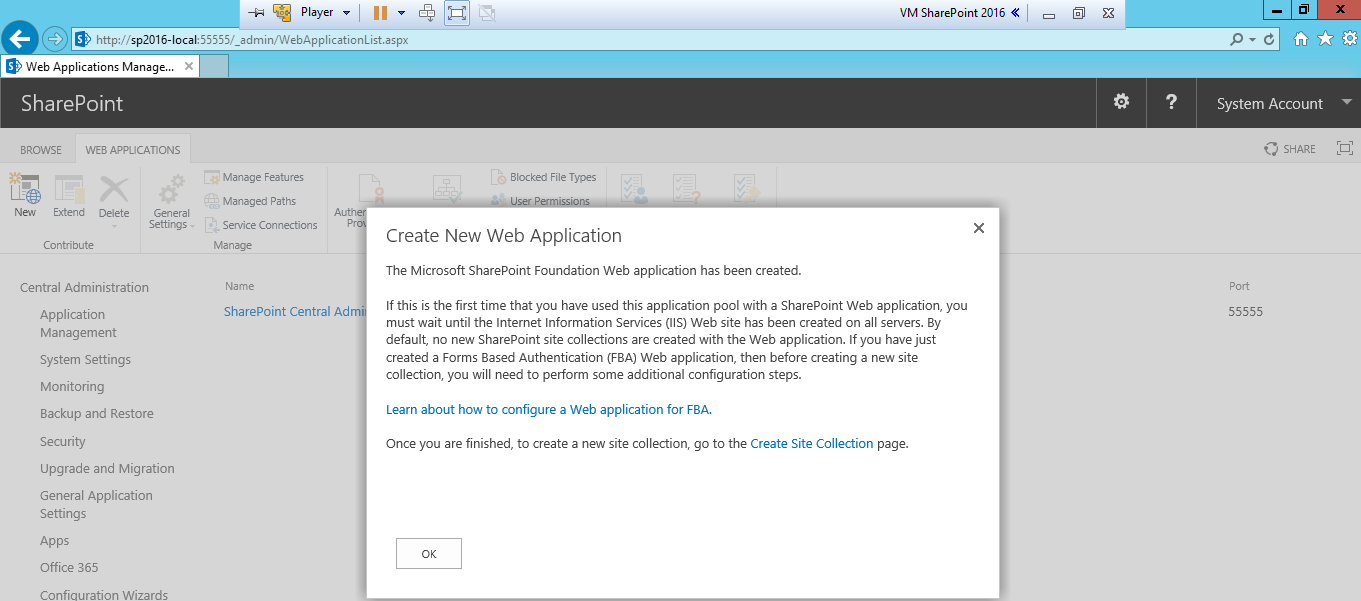The width and height of the screenshot is (1361, 601).
Task: Select the SharePoint Central Admin web application
Action: point(295,311)
